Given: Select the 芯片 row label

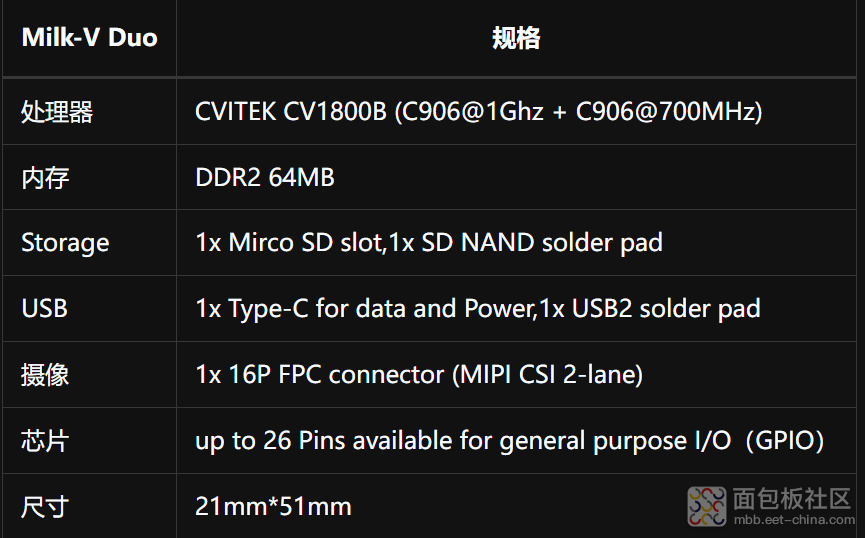Looking at the screenshot, I should [x=45, y=441].
